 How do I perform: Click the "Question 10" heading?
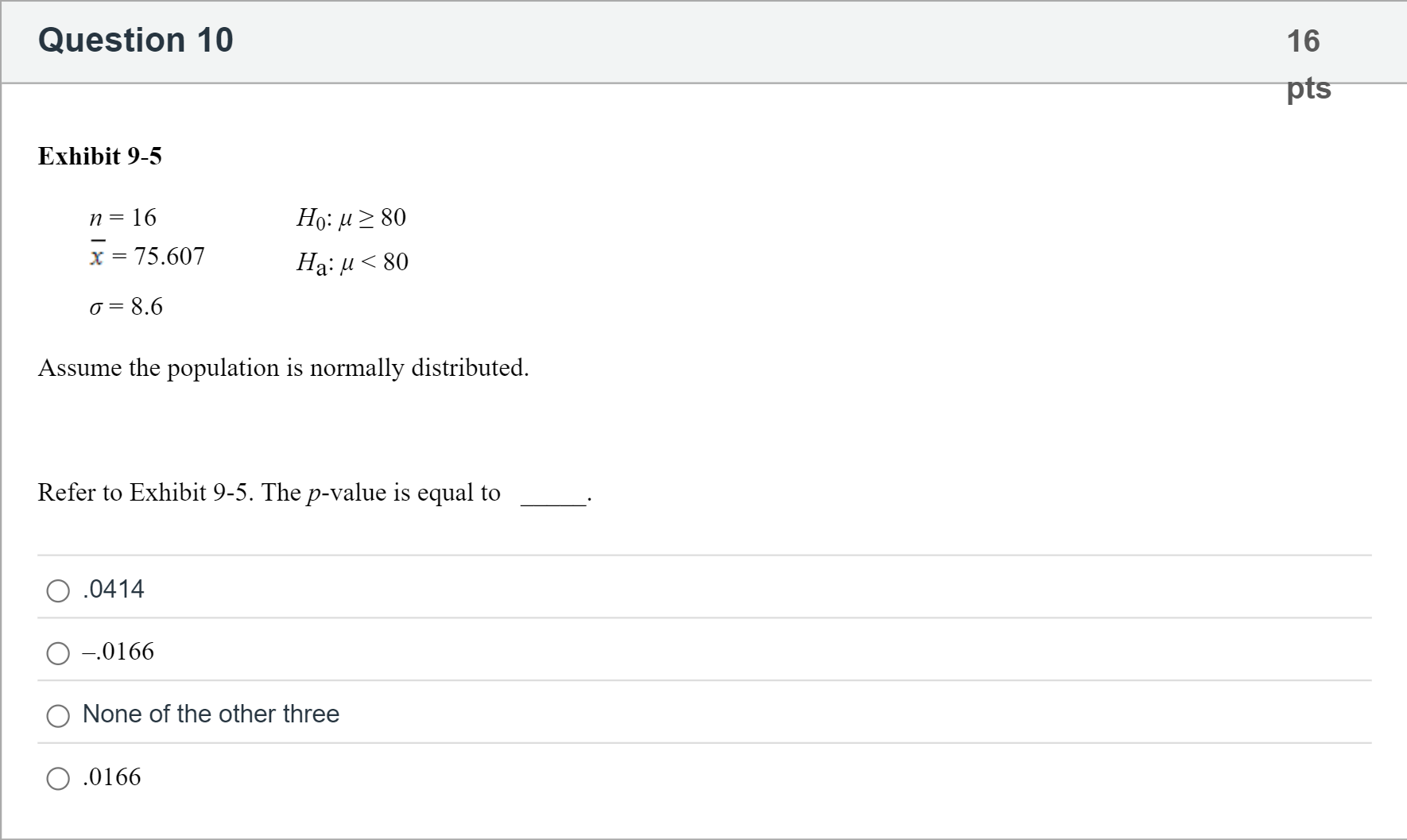136,40
